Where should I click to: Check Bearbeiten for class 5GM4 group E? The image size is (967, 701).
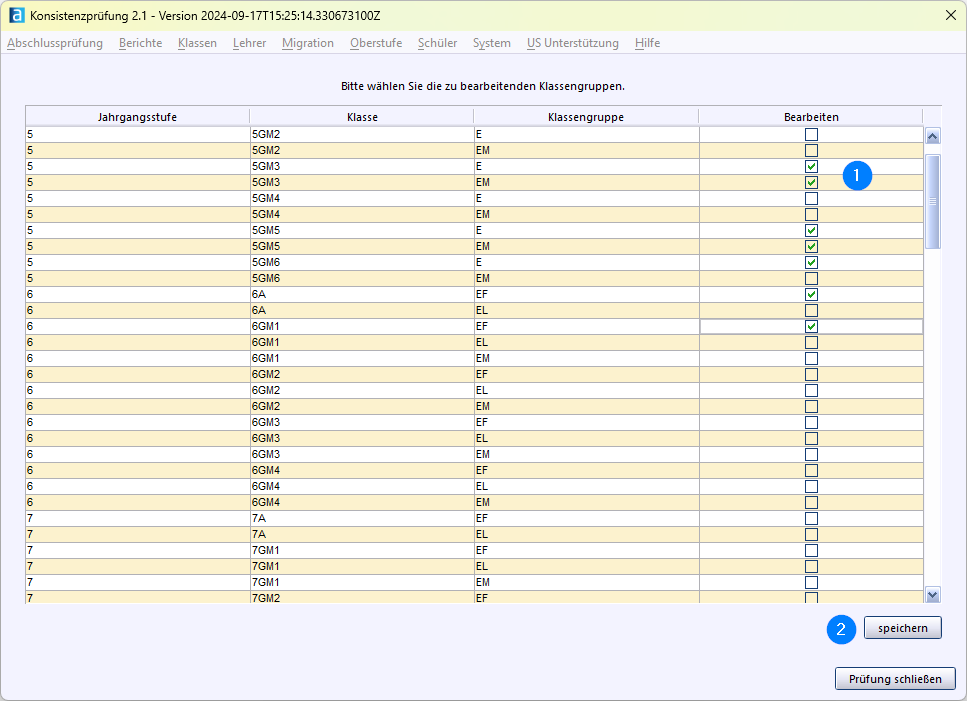[812, 199]
